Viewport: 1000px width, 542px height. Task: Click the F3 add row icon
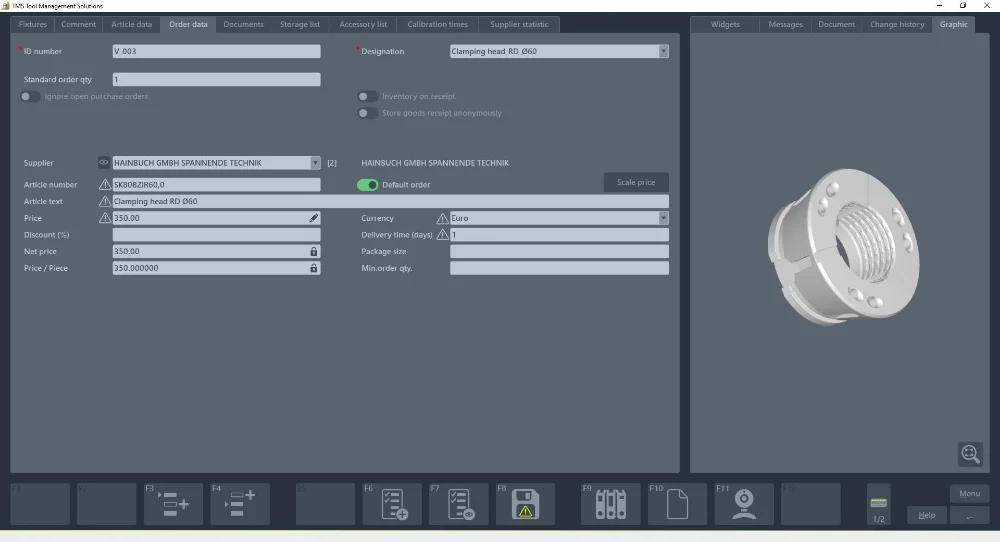(174, 504)
